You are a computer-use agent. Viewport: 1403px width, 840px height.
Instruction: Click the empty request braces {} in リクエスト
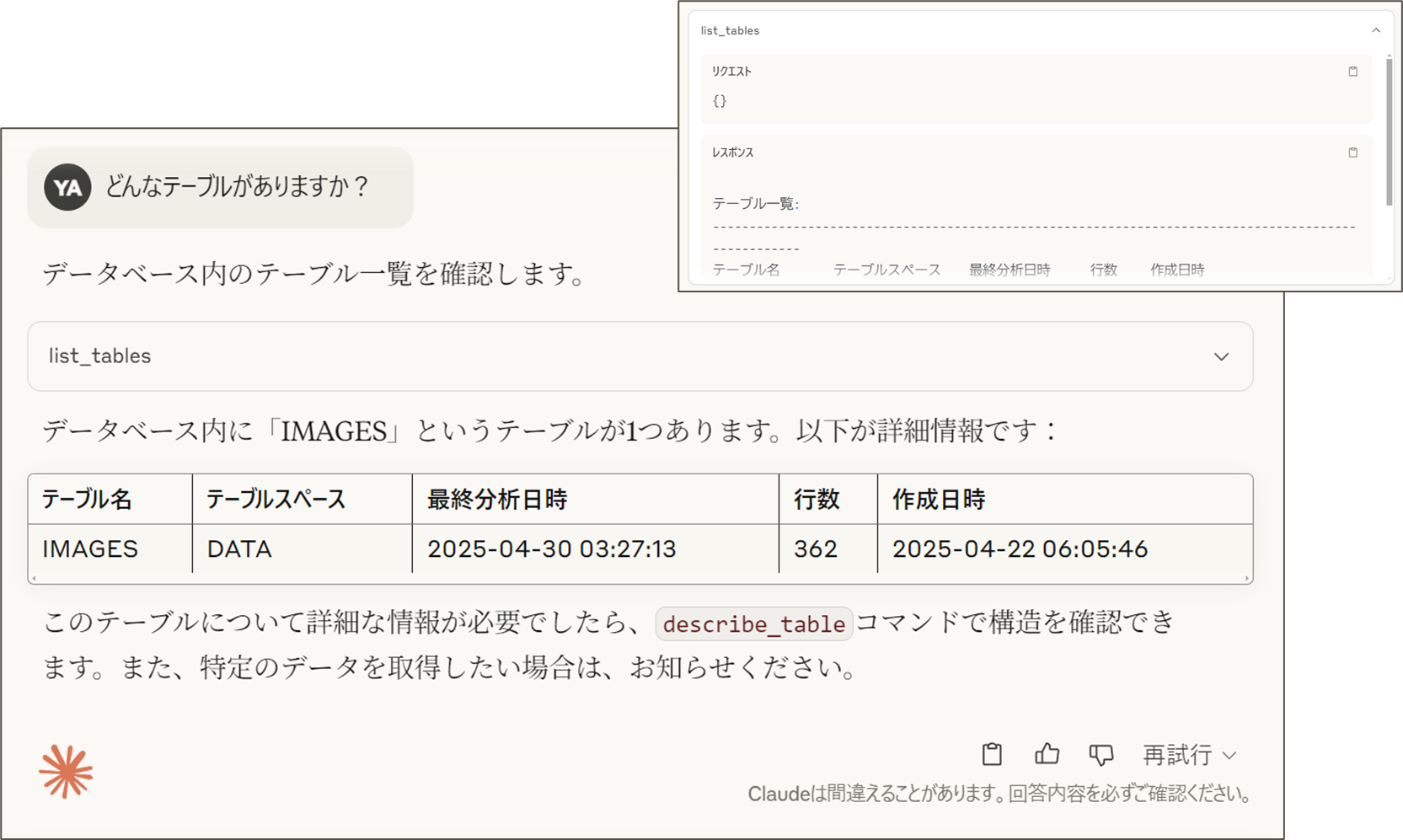click(x=720, y=101)
